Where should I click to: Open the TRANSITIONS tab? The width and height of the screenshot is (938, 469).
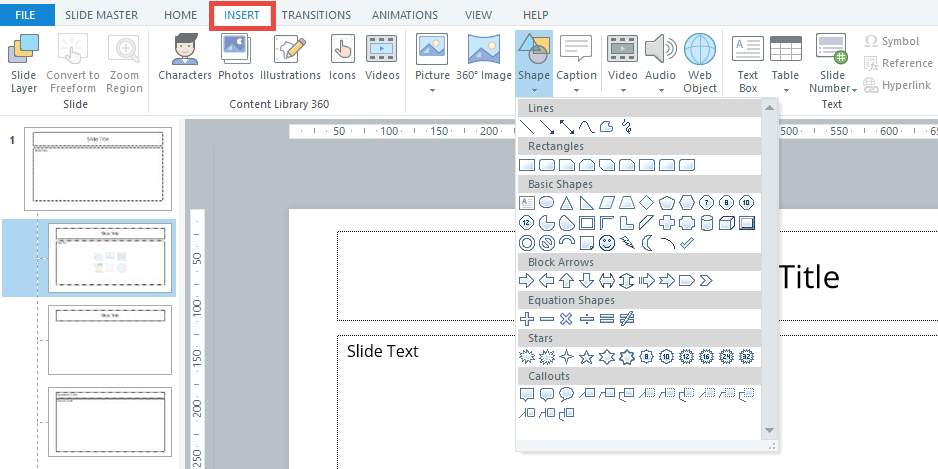click(x=316, y=15)
